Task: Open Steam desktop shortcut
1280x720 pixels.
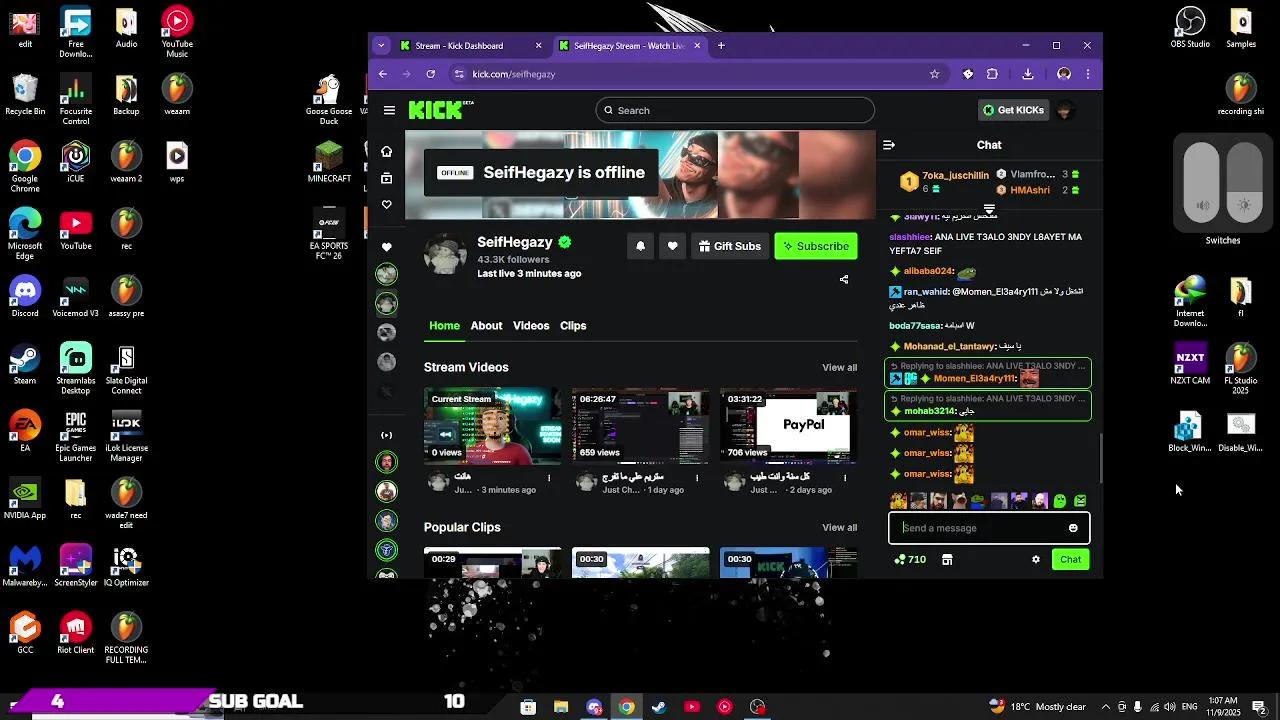Action: coord(25,365)
